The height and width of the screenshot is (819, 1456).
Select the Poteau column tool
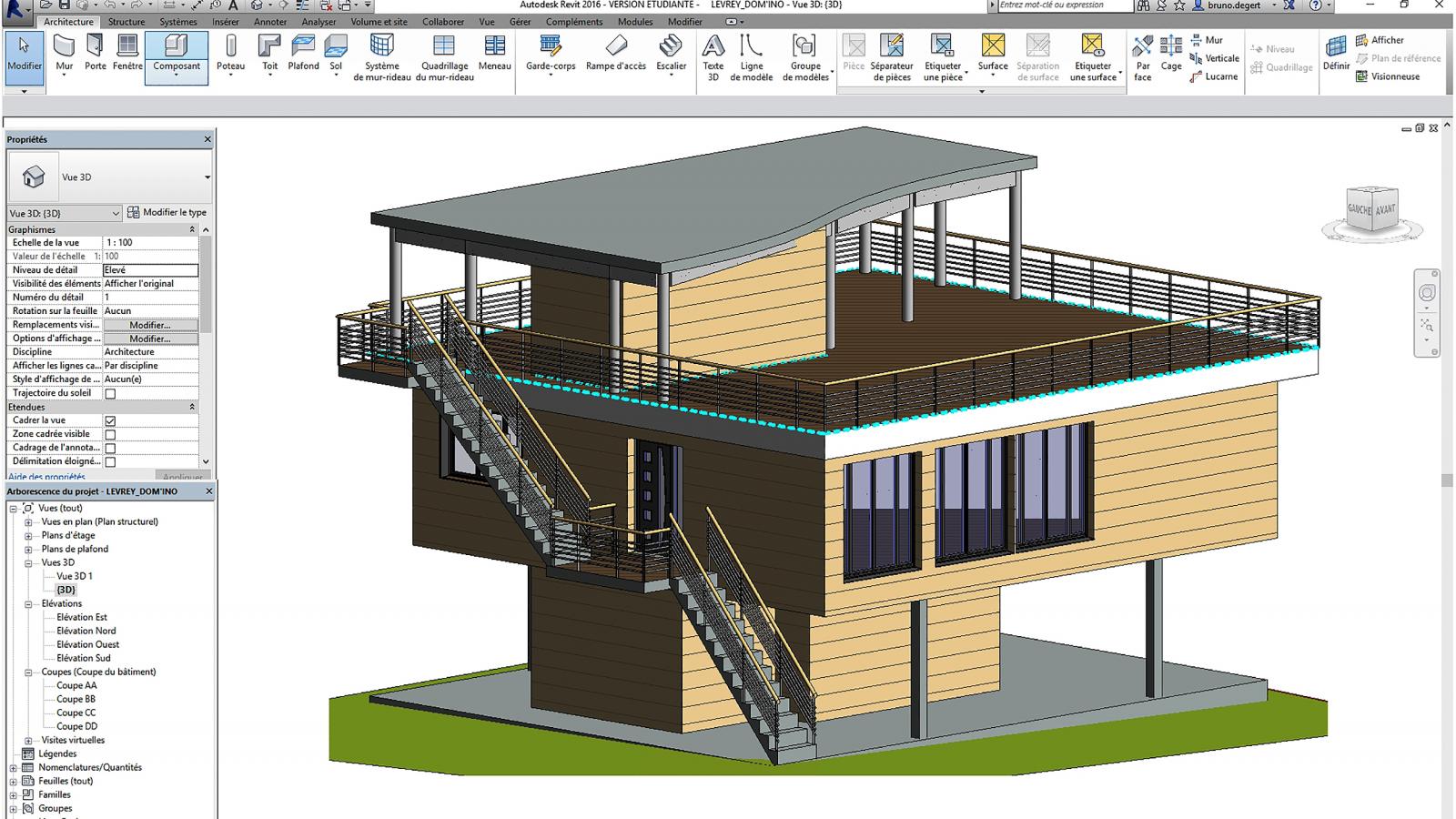pos(231,56)
